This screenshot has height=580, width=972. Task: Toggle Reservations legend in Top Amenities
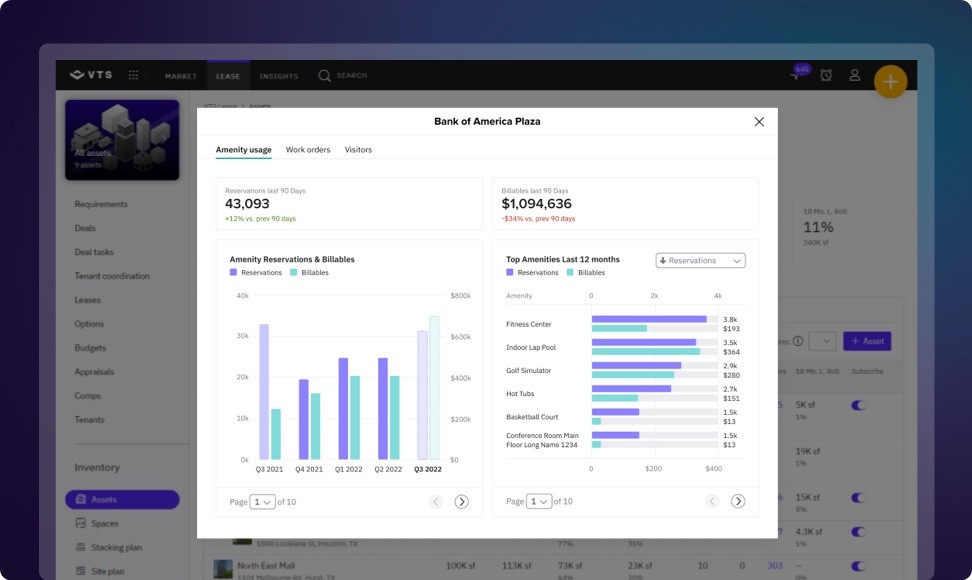[532, 273]
